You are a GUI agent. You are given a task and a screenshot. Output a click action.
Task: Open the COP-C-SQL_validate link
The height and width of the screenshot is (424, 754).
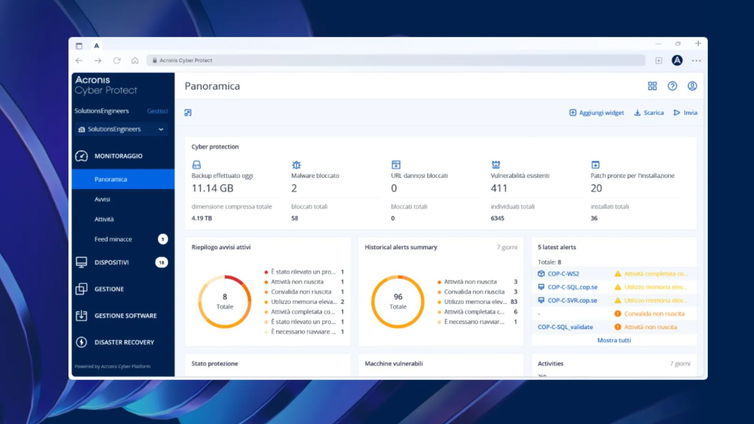565,327
